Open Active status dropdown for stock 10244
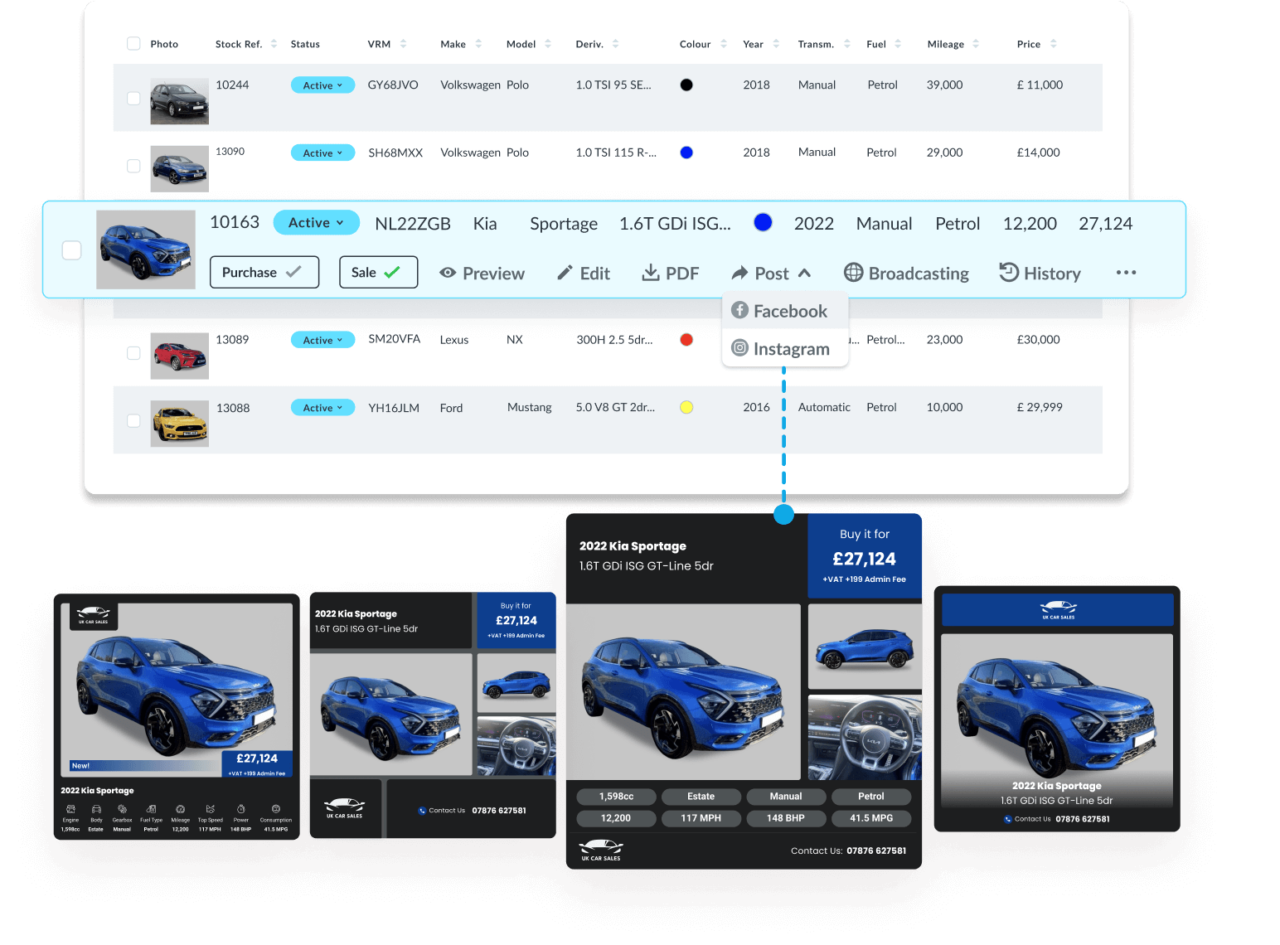This screenshot has height=945, width=1280. click(323, 85)
